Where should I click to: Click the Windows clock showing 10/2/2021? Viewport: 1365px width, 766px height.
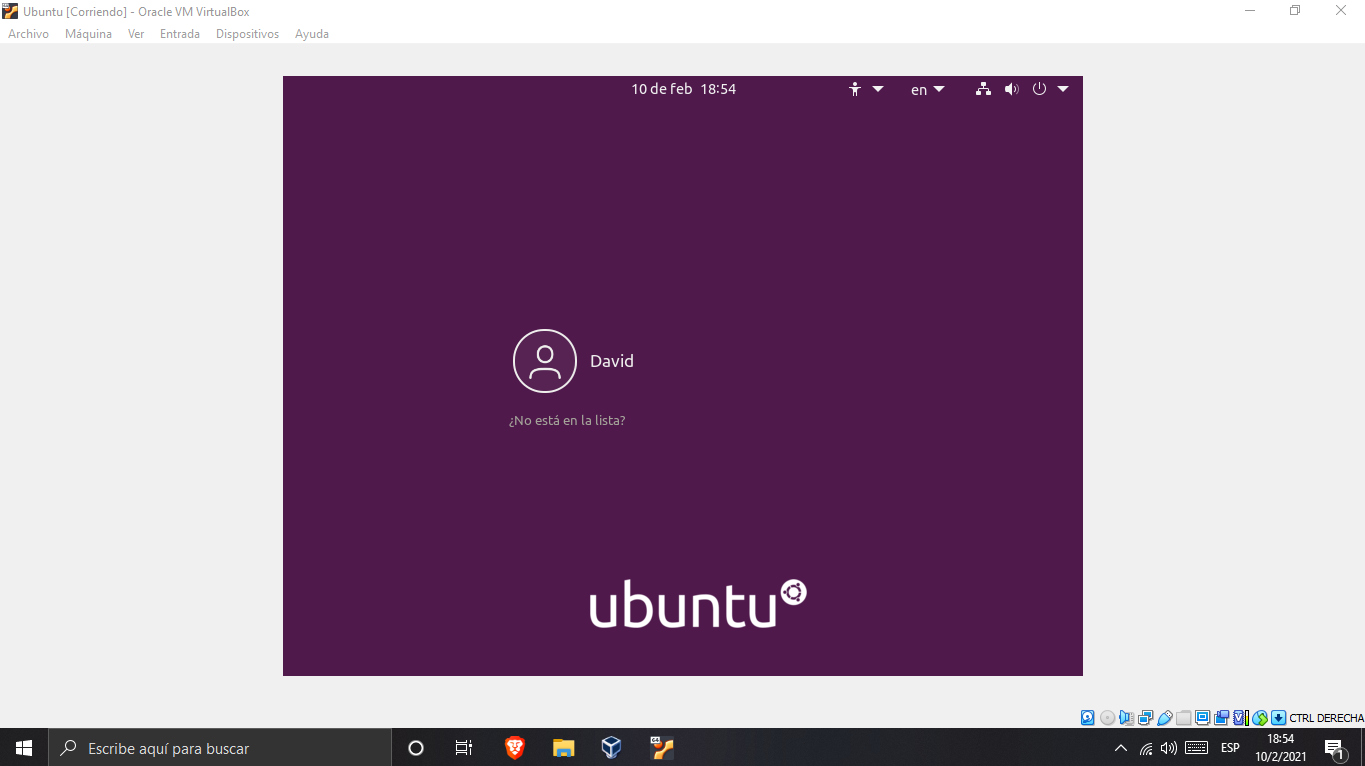click(1281, 747)
